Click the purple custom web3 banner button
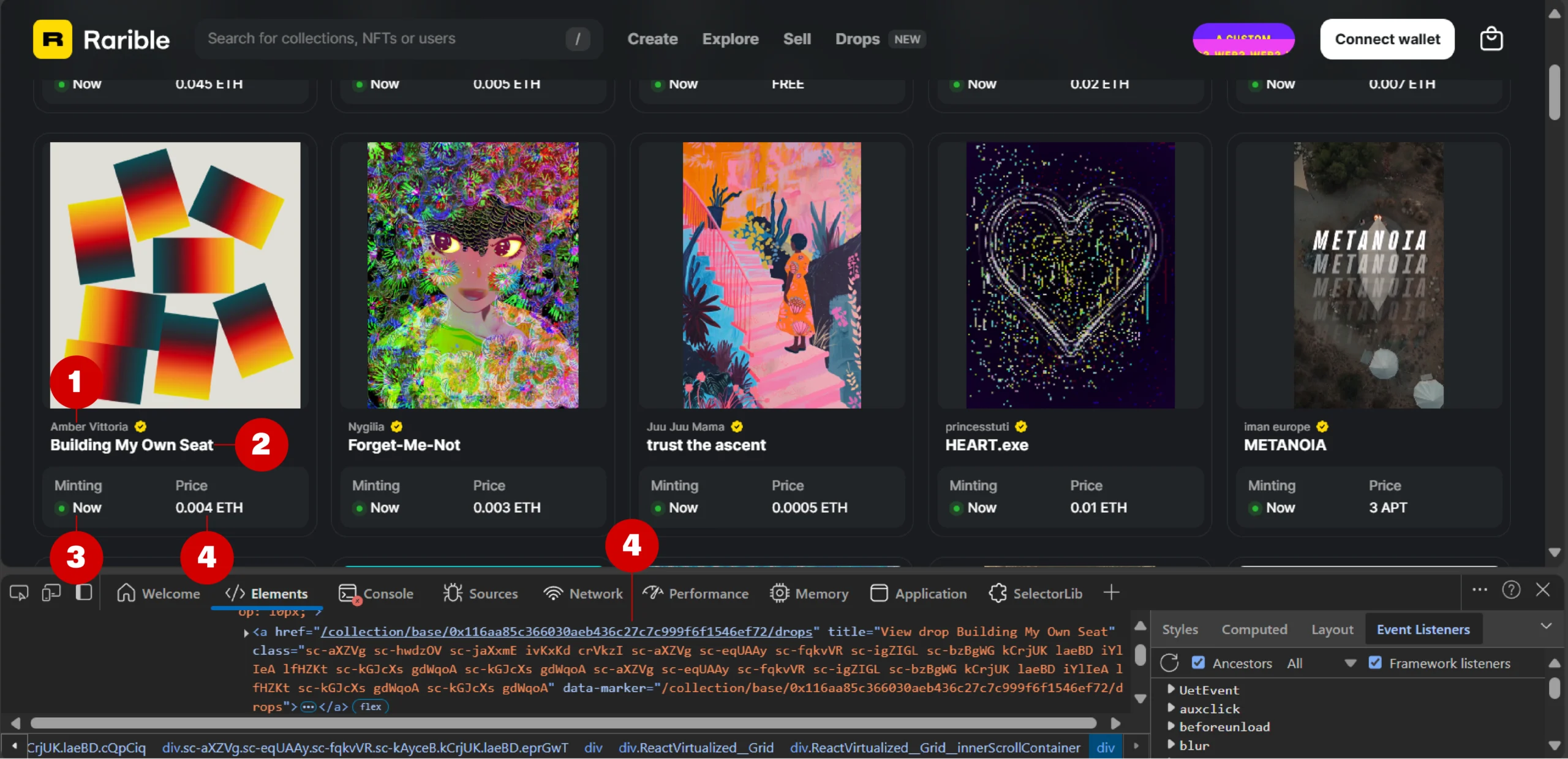 1244,39
